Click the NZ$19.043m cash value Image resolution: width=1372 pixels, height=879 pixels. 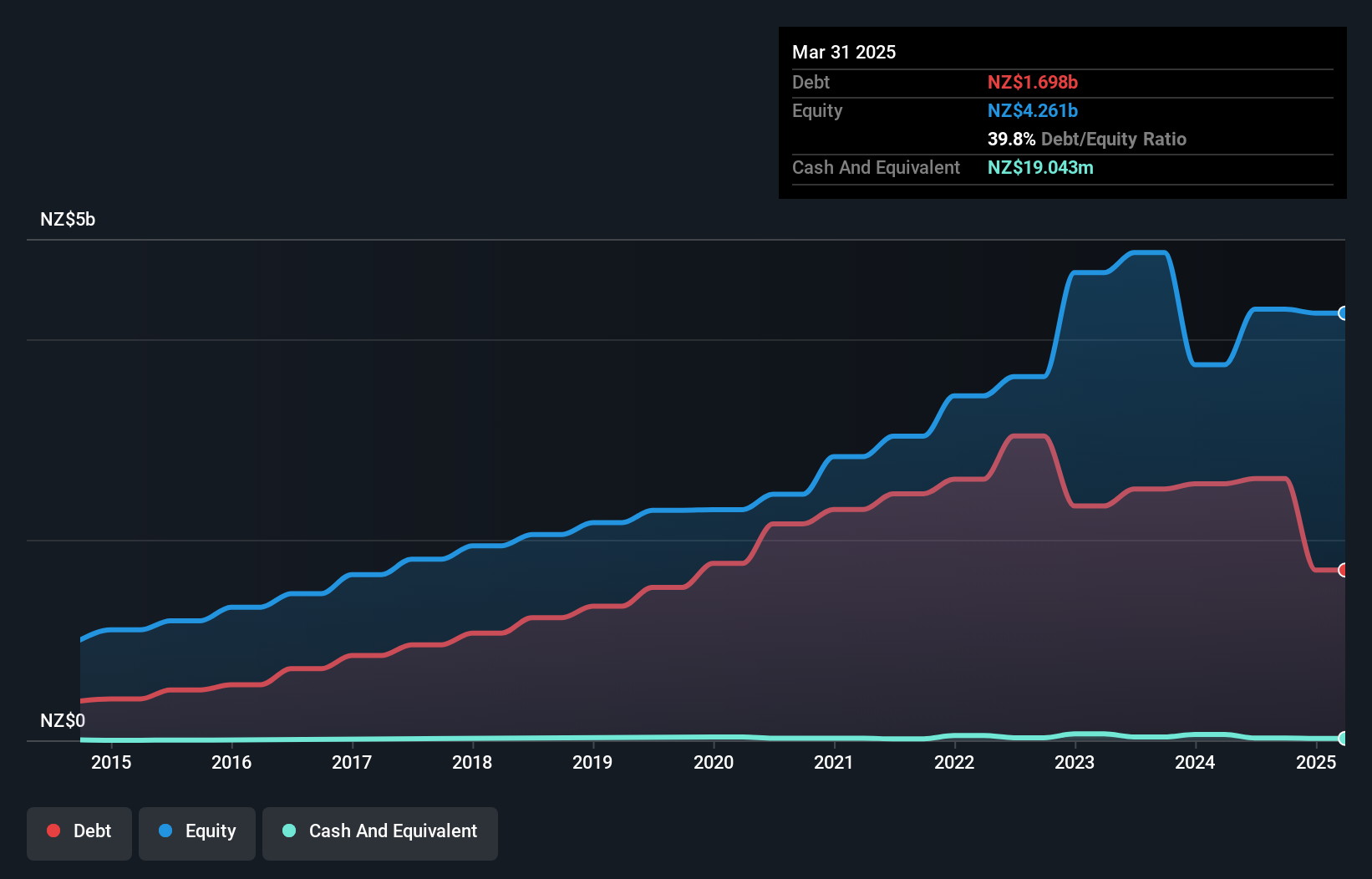pos(1040,167)
